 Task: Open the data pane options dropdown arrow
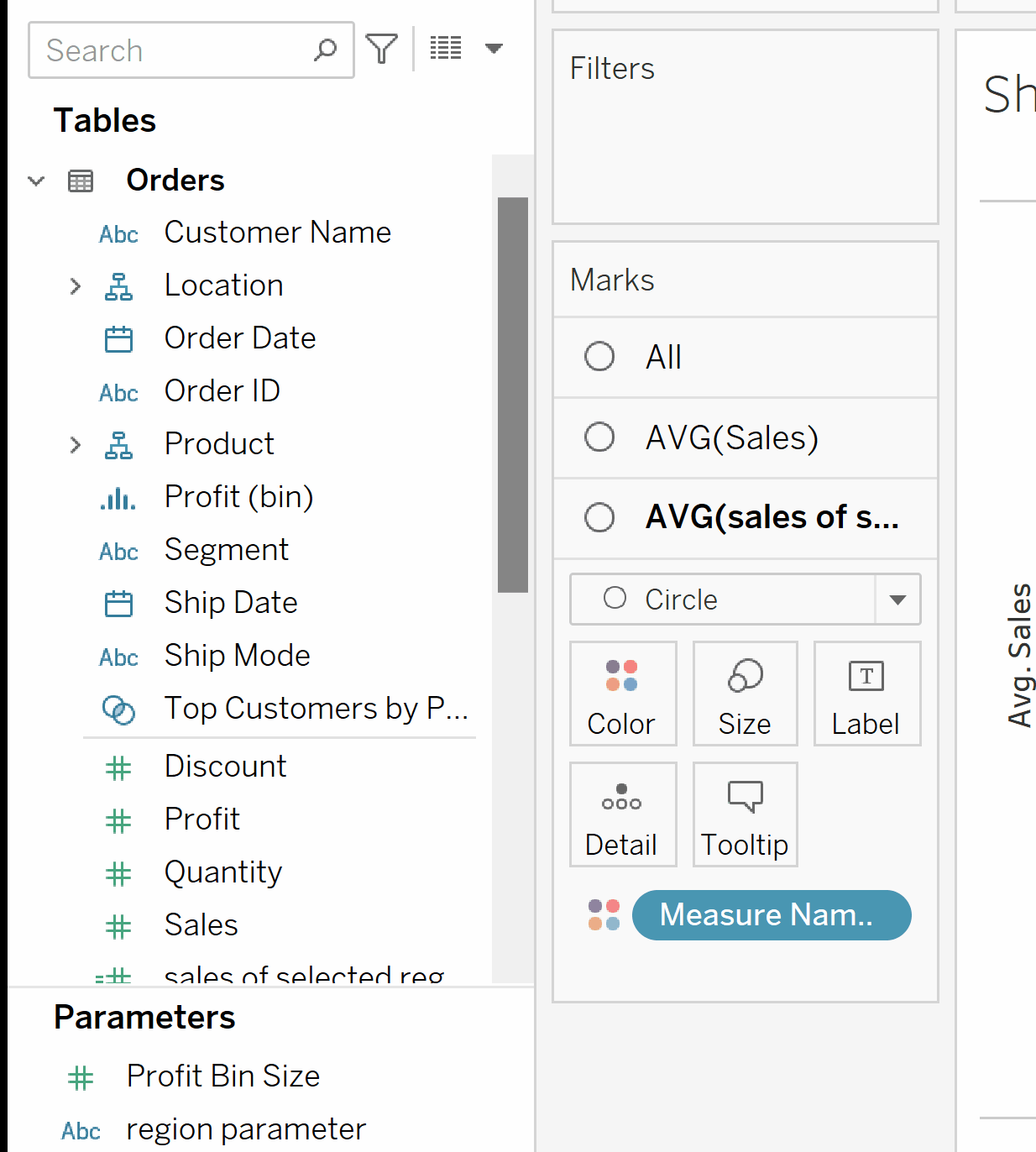click(x=494, y=49)
